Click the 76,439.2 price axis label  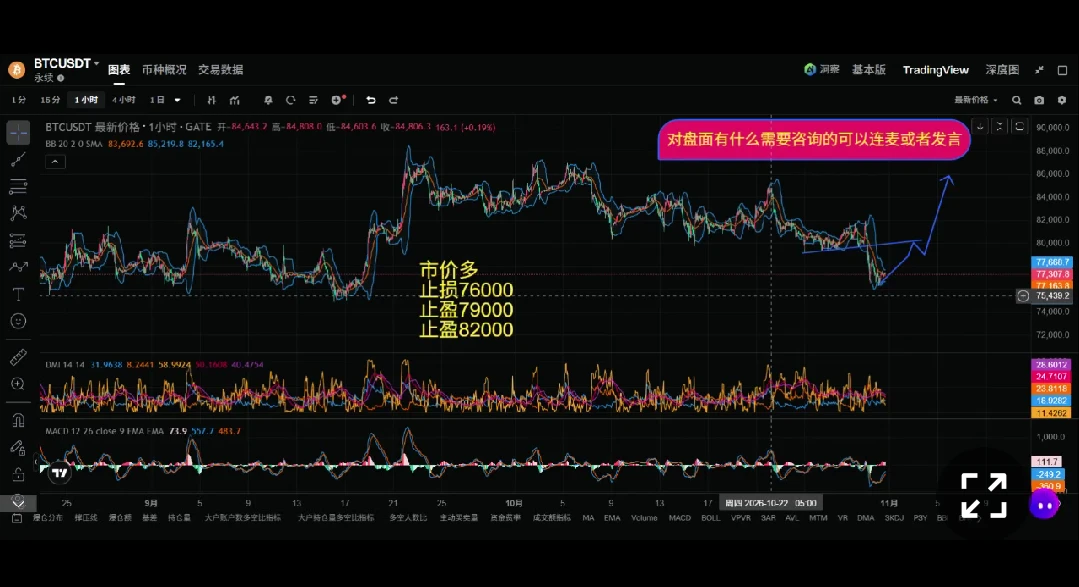tap(1051, 296)
